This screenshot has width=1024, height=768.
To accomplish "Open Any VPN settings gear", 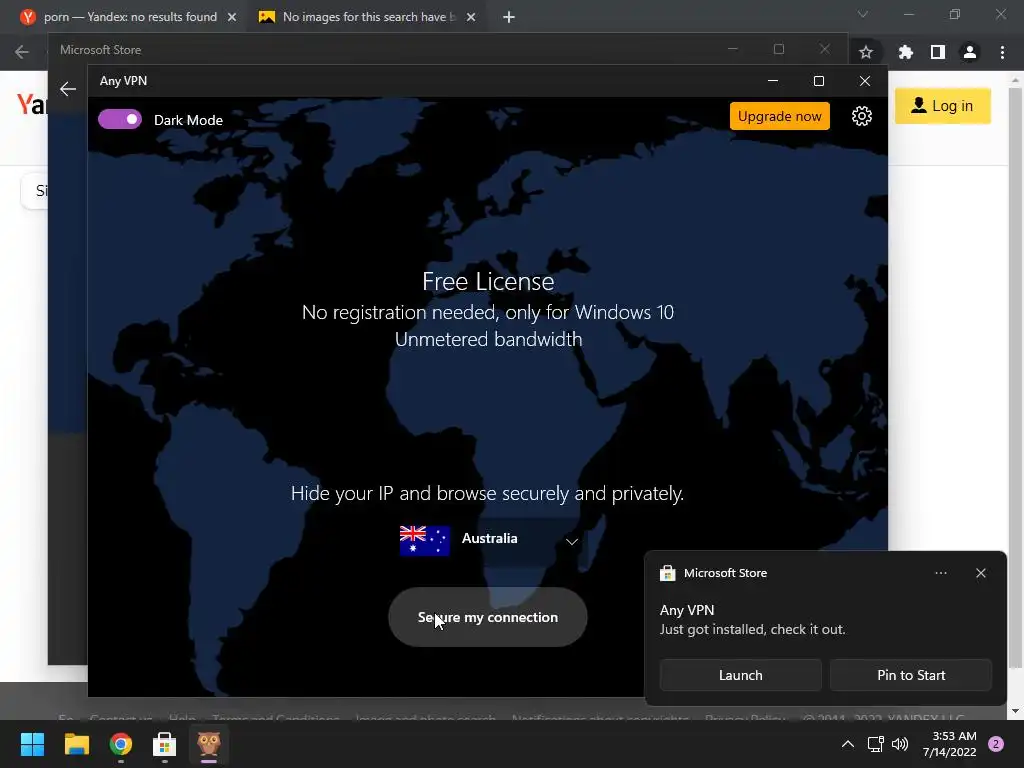I will click(x=861, y=116).
